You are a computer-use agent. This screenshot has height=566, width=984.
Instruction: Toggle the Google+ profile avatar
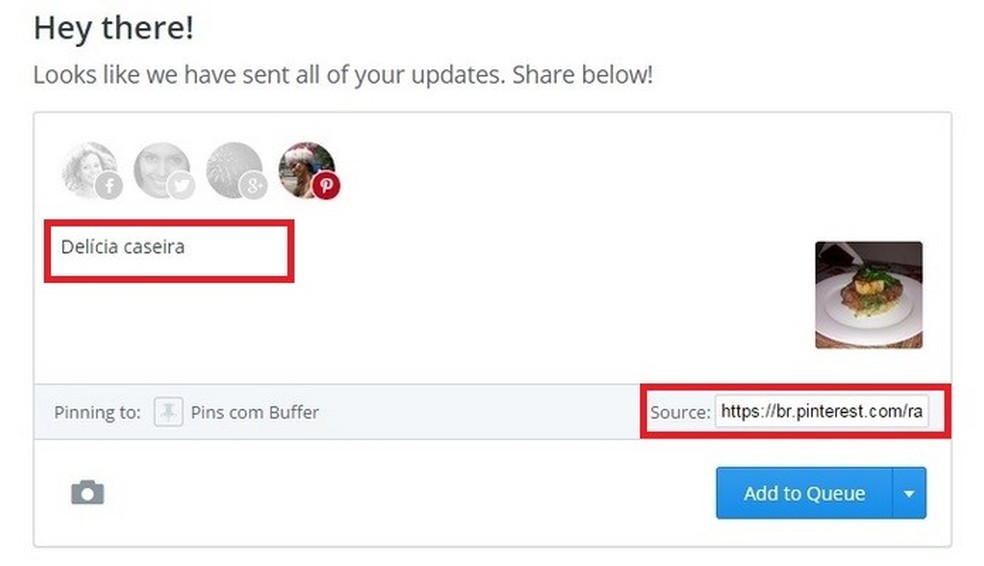[233, 167]
